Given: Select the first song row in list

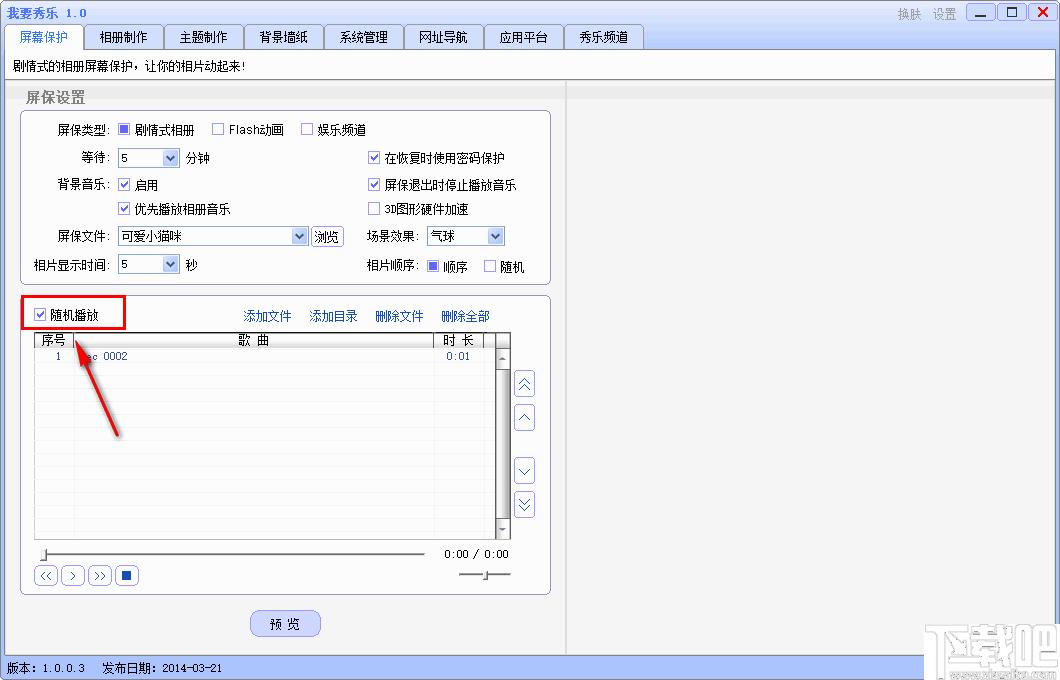Looking at the screenshot, I should point(250,356).
